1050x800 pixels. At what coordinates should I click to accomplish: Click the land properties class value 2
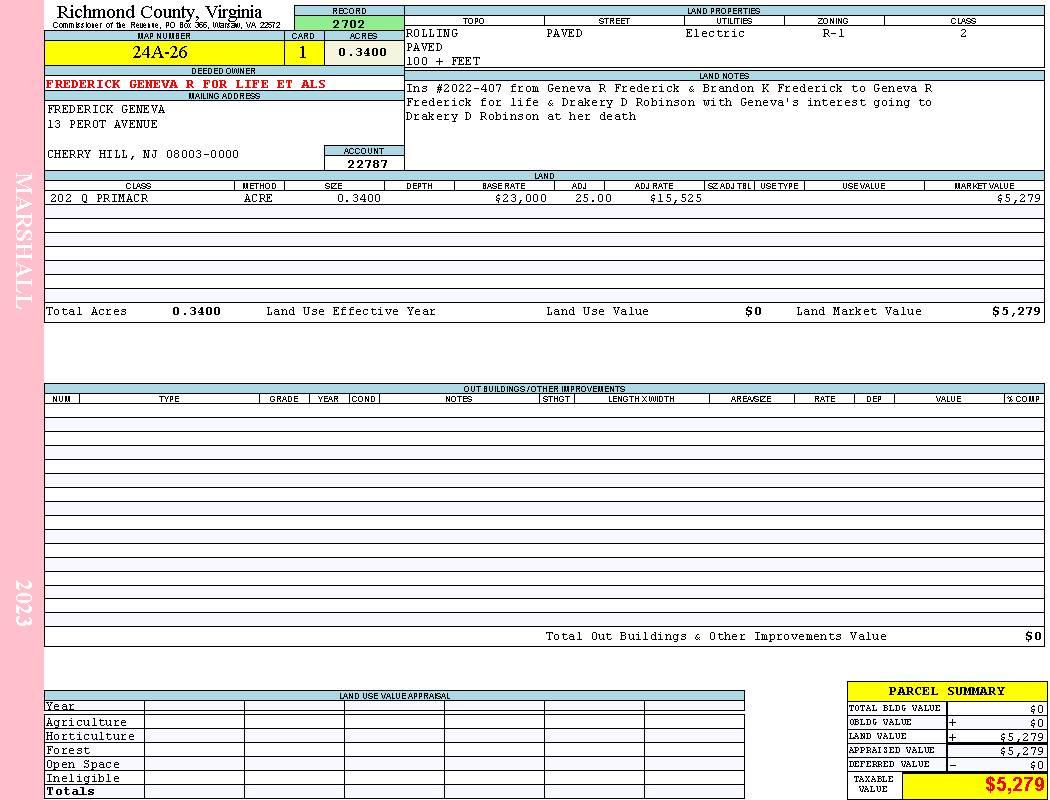coord(963,33)
